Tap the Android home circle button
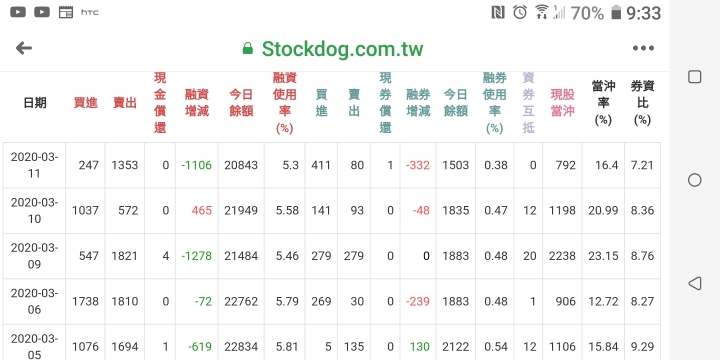 coord(694,180)
